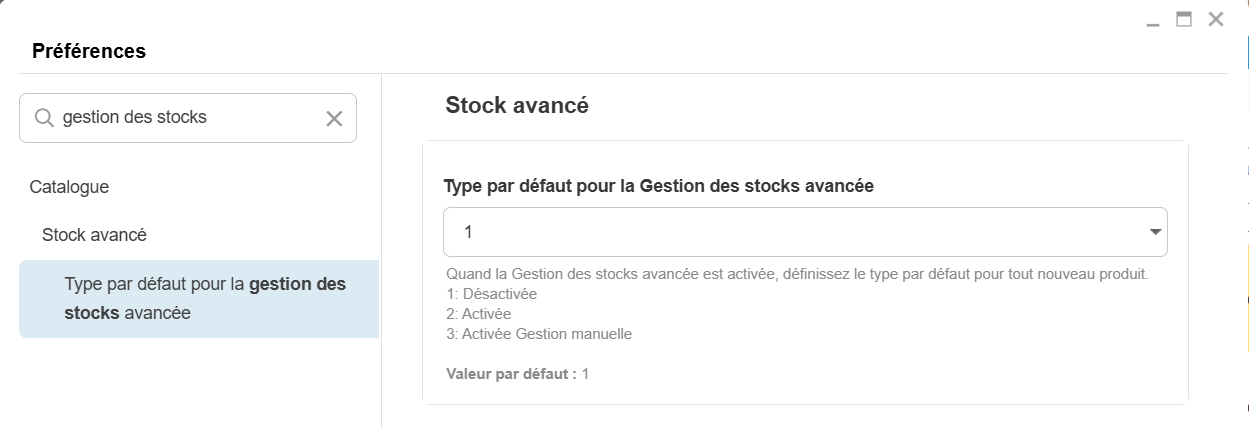Click the 'Quand la Gestion des stocks' description
This screenshot has width=1249, height=428.
[x=797, y=274]
